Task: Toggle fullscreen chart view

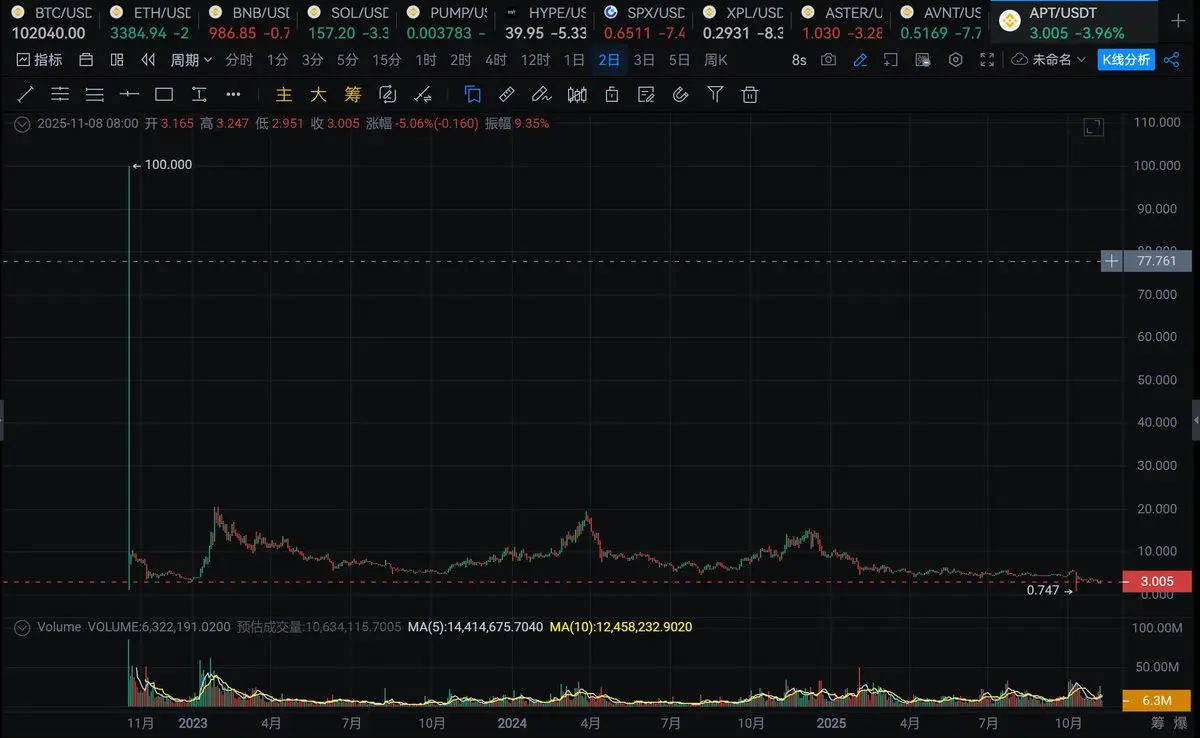Action: [987, 60]
